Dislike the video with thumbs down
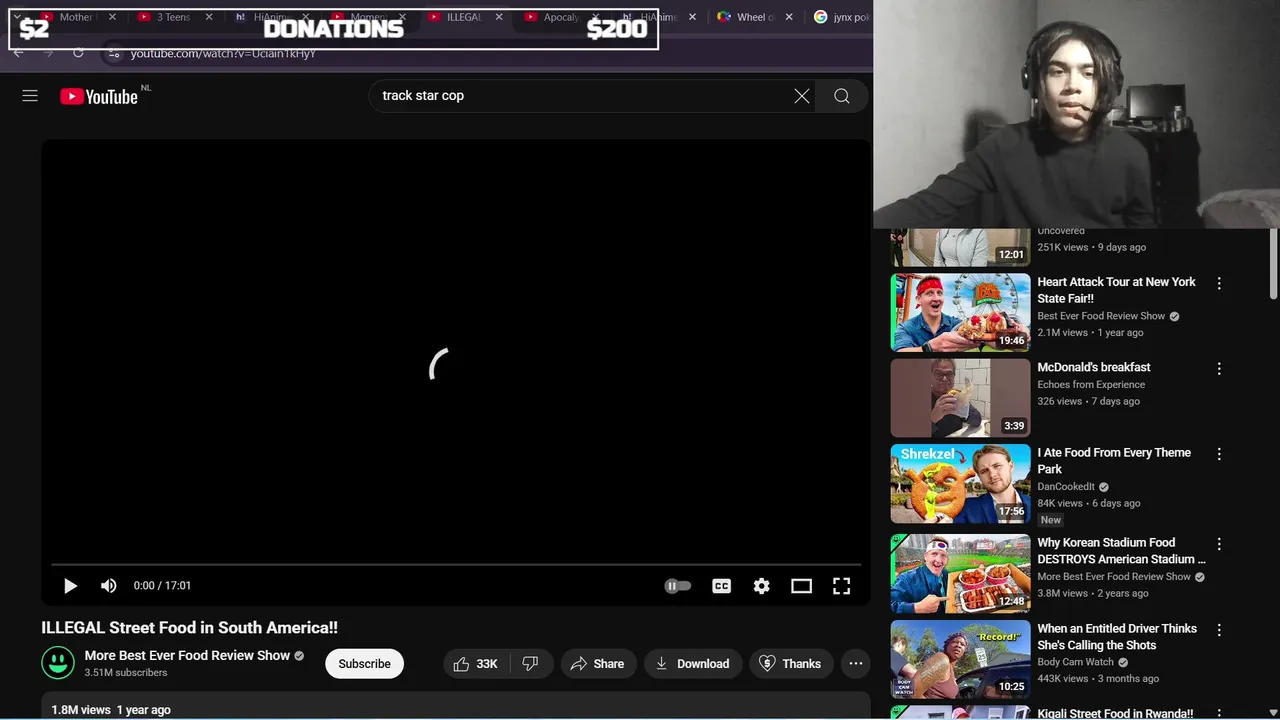 coord(531,664)
